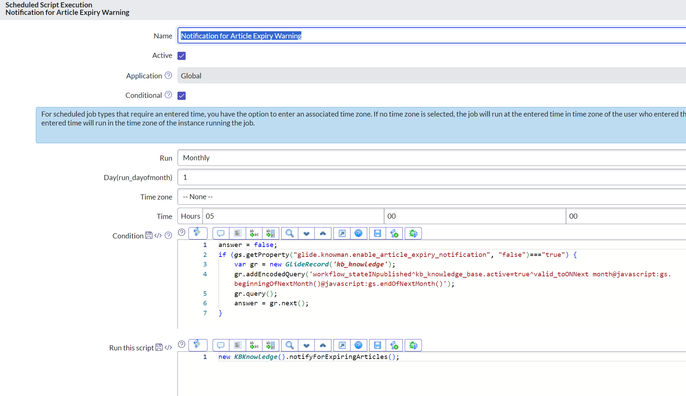Image resolution: width=686 pixels, height=396 pixels.
Task: Open Day(run_dayofmonth) dropdown
Action: coord(431,177)
